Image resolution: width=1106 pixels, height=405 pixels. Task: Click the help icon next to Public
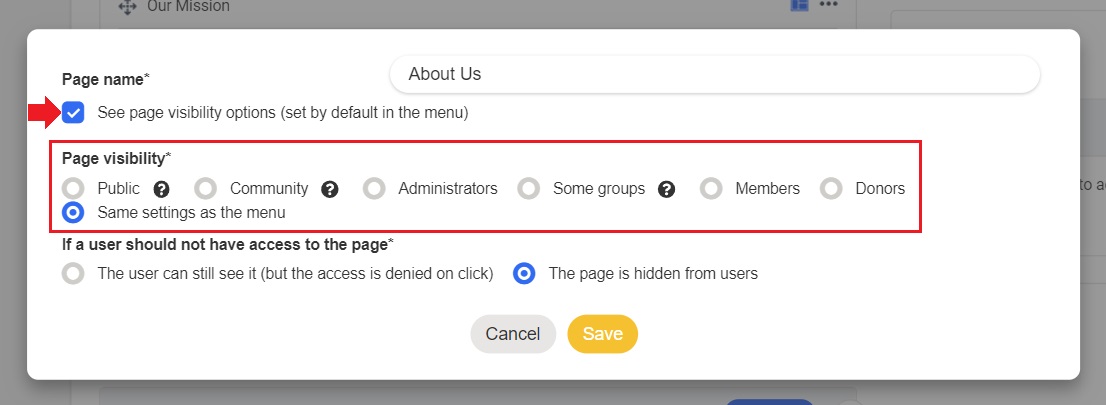click(x=160, y=188)
